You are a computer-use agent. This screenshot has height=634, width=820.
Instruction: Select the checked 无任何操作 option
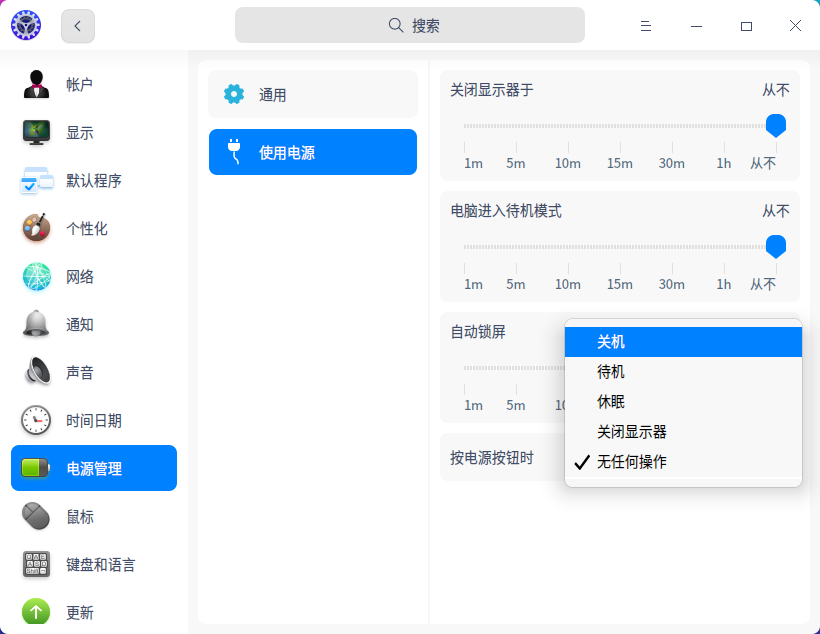coord(684,461)
